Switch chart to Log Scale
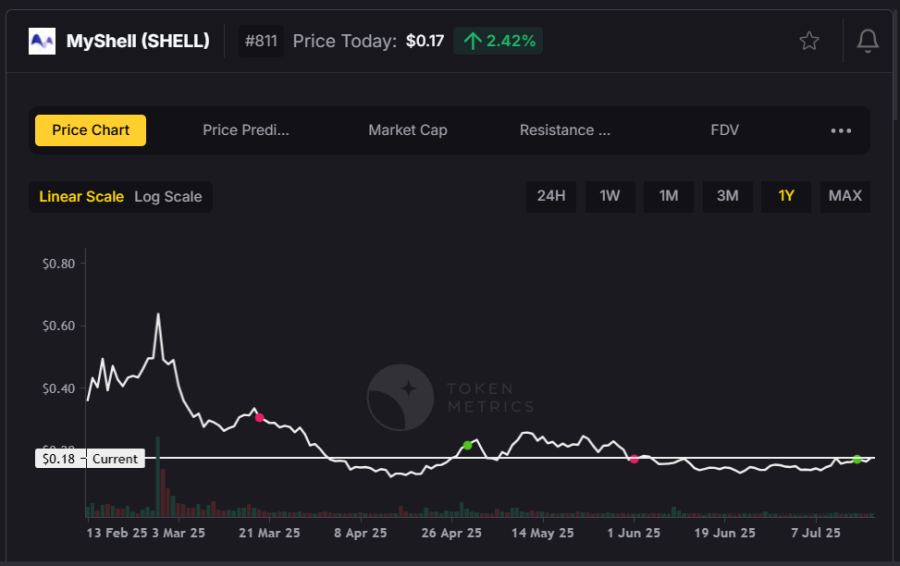Viewport: 900px width, 566px height. pos(168,197)
